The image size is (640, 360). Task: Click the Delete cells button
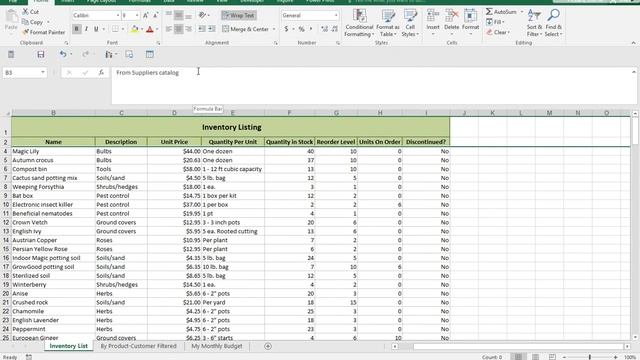click(451, 22)
